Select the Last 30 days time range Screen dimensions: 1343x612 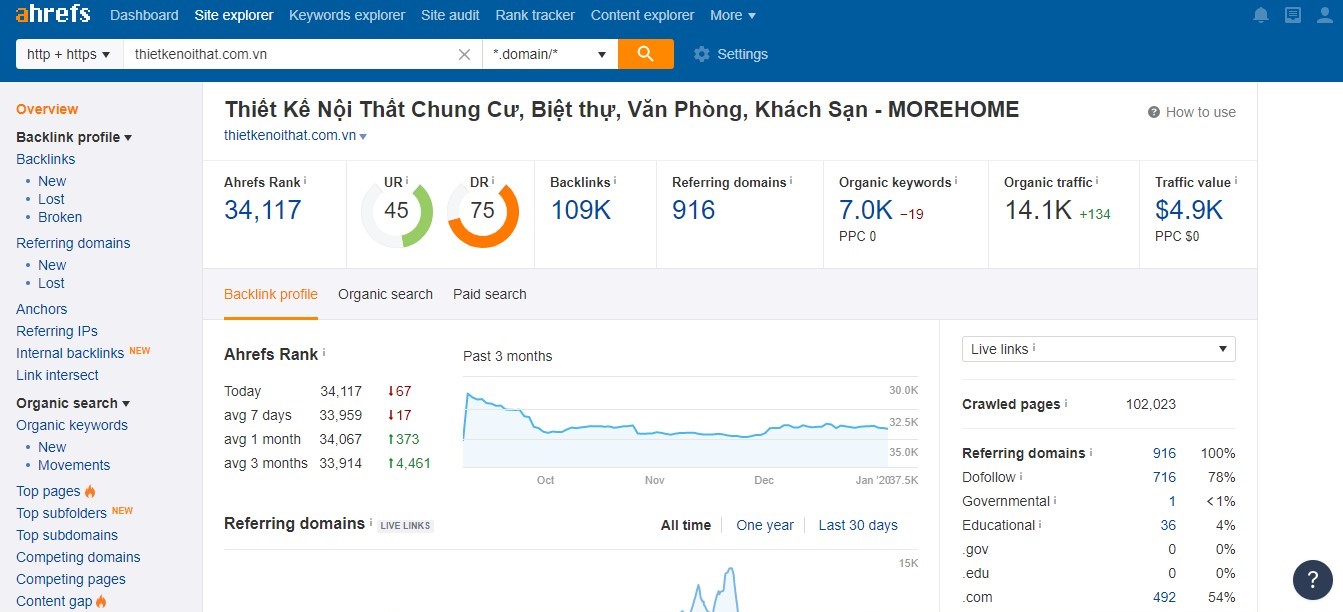tap(857, 525)
